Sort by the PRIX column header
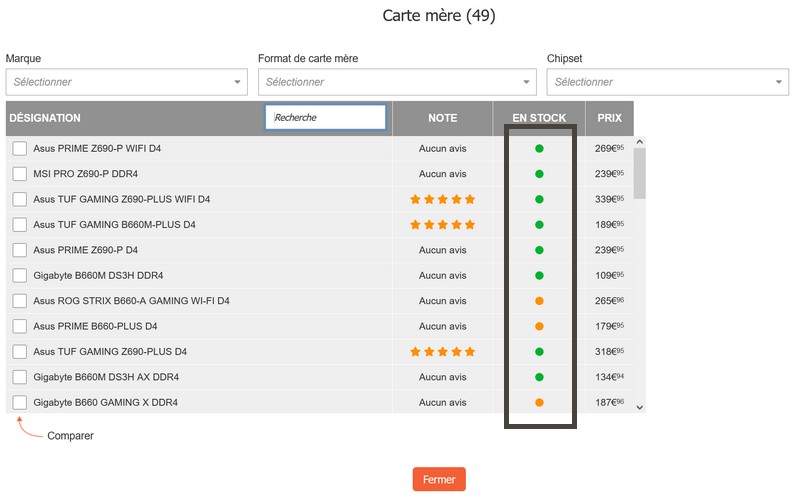Viewport: 800px width, 497px height. click(609, 118)
